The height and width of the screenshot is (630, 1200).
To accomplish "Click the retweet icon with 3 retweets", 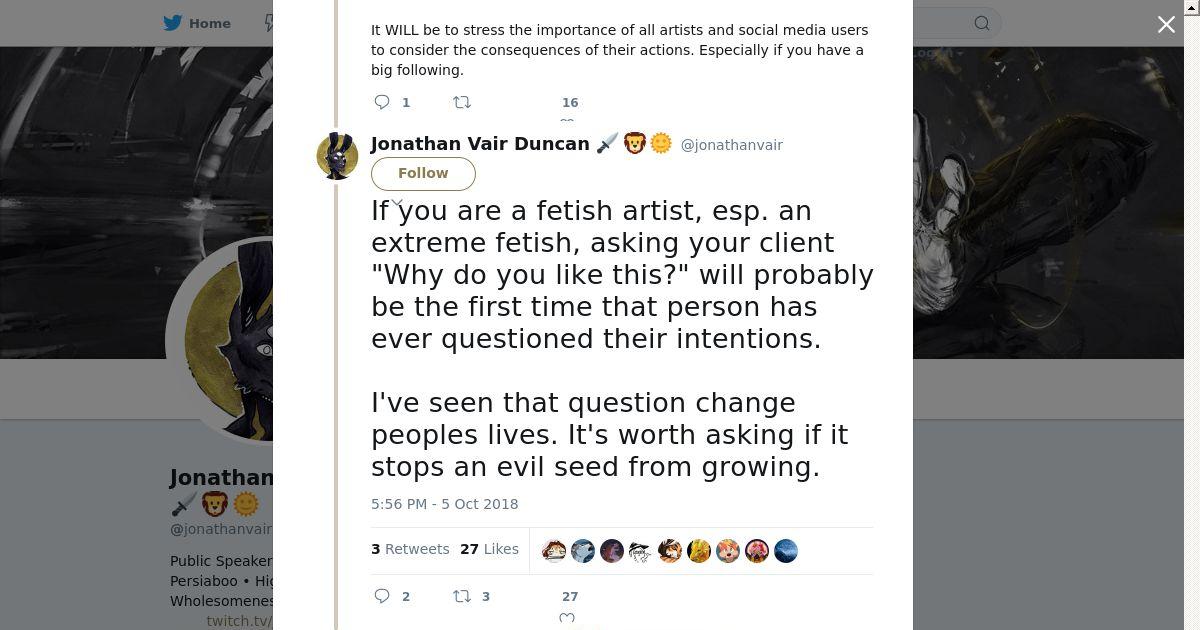I will (x=462, y=596).
